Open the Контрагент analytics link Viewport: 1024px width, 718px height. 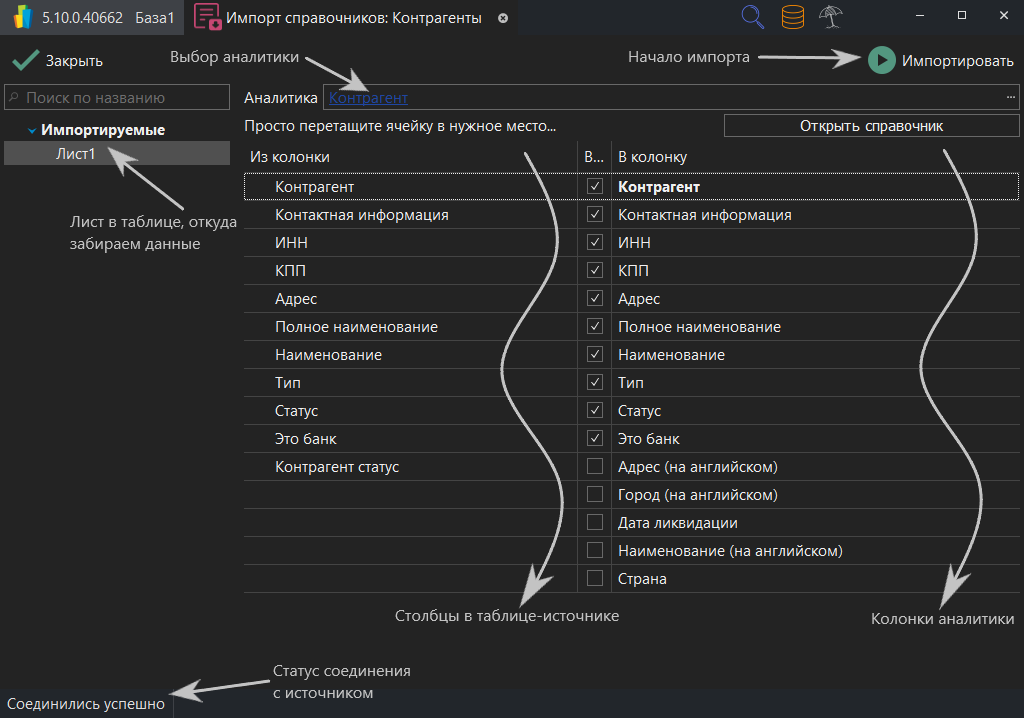pyautogui.click(x=369, y=97)
